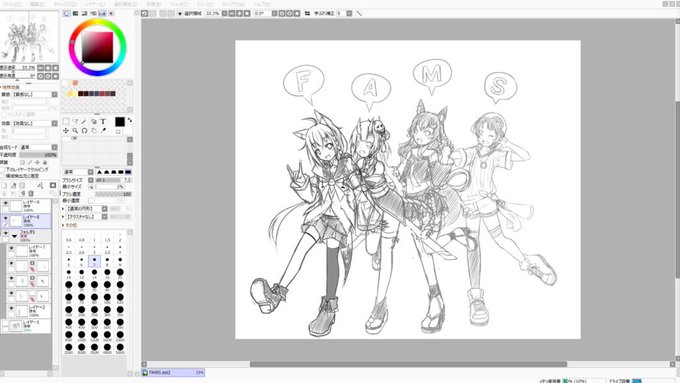Open the 合成モード blend mode dropdown

[55, 147]
